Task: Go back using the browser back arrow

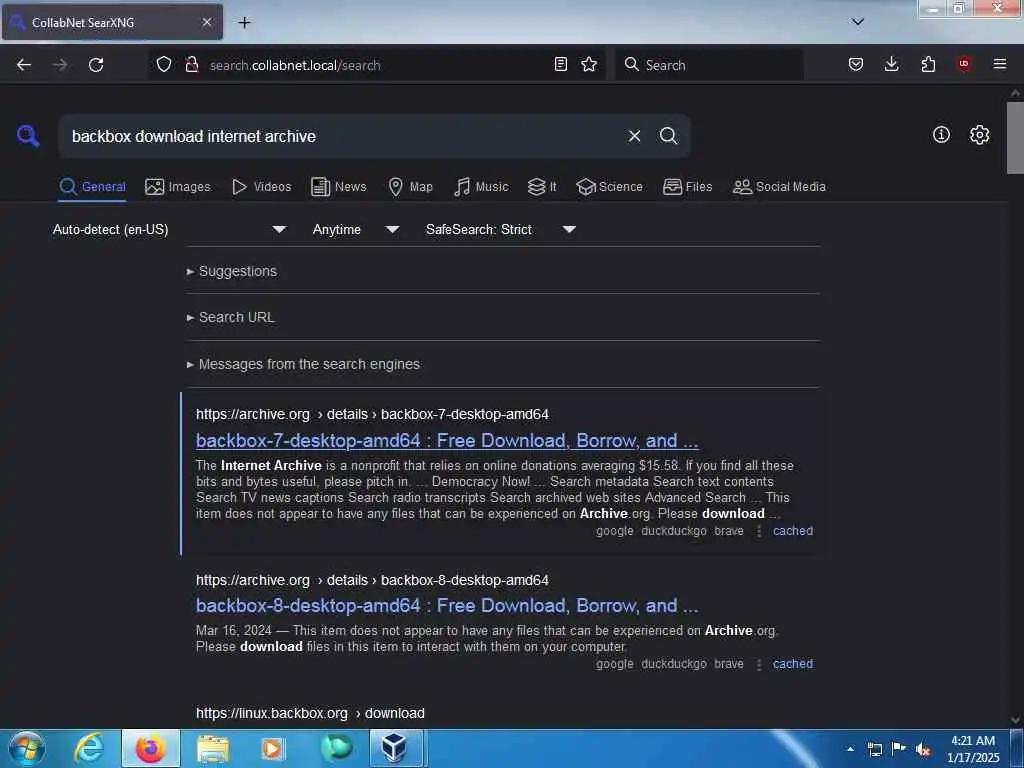Action: click(x=24, y=65)
